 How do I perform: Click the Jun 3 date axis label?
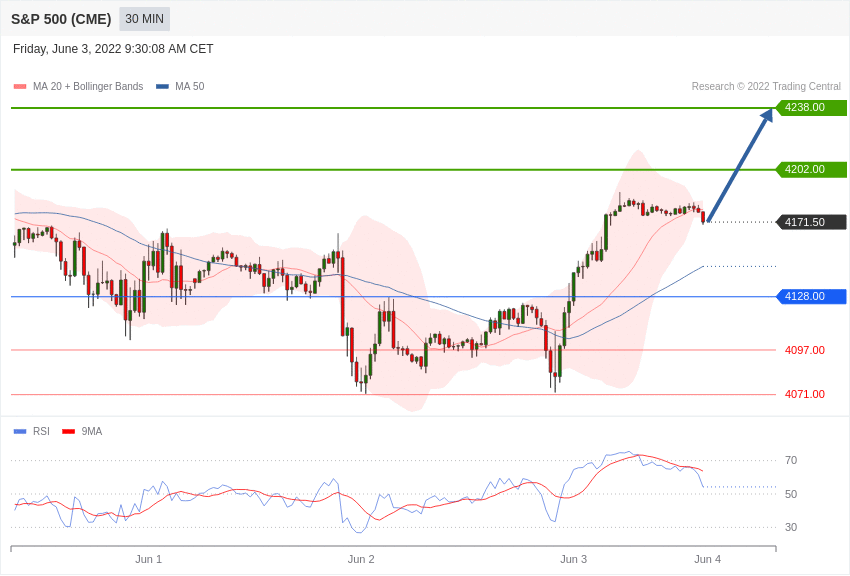pos(574,559)
